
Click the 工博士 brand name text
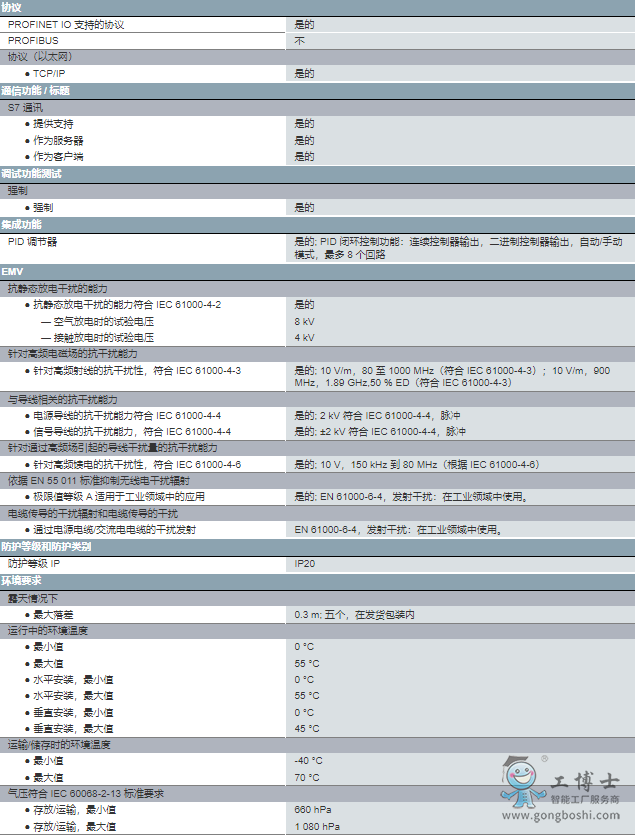pyautogui.click(x=586, y=784)
